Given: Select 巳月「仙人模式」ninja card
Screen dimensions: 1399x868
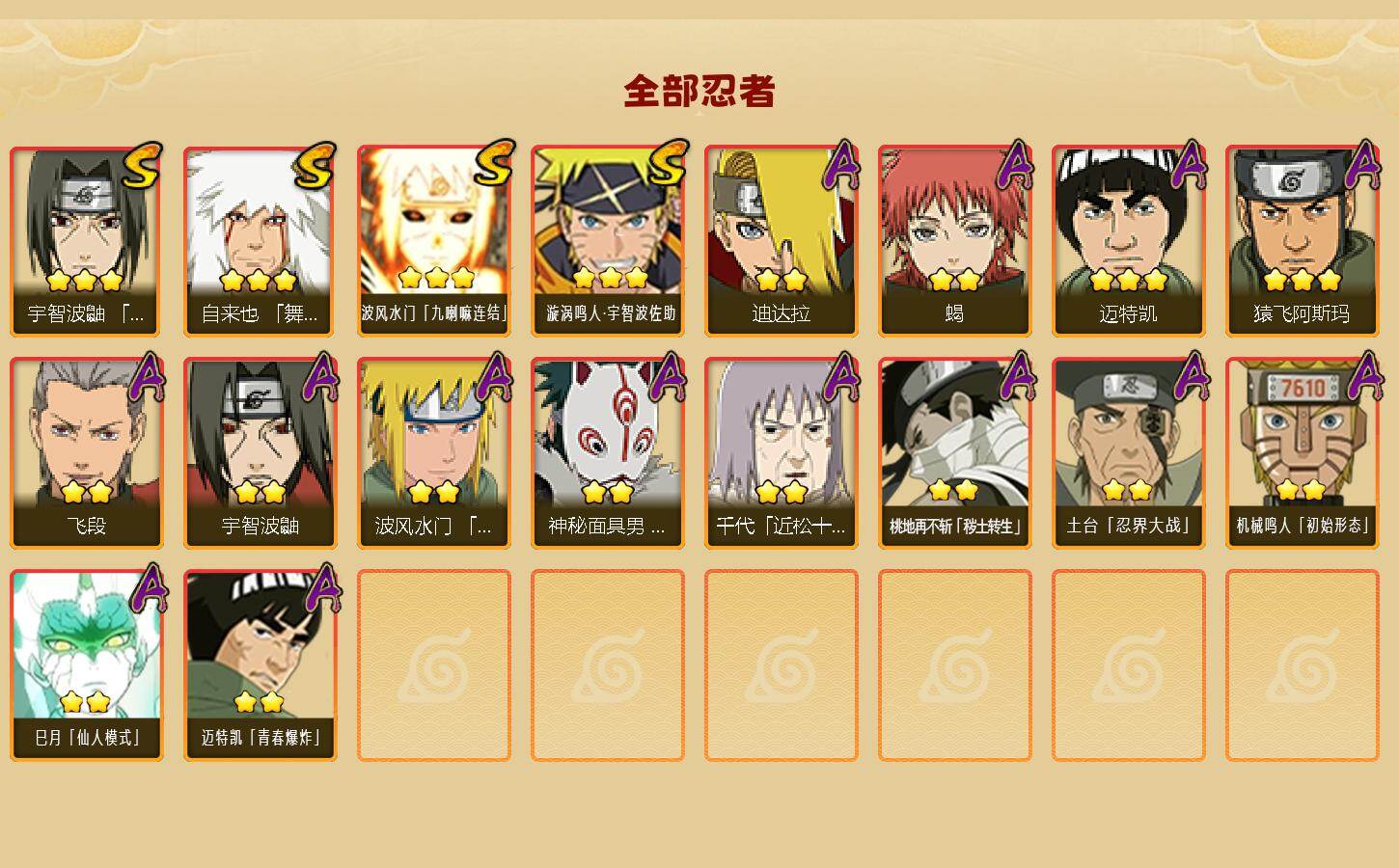Looking at the screenshot, I should pyautogui.click(x=87, y=665).
